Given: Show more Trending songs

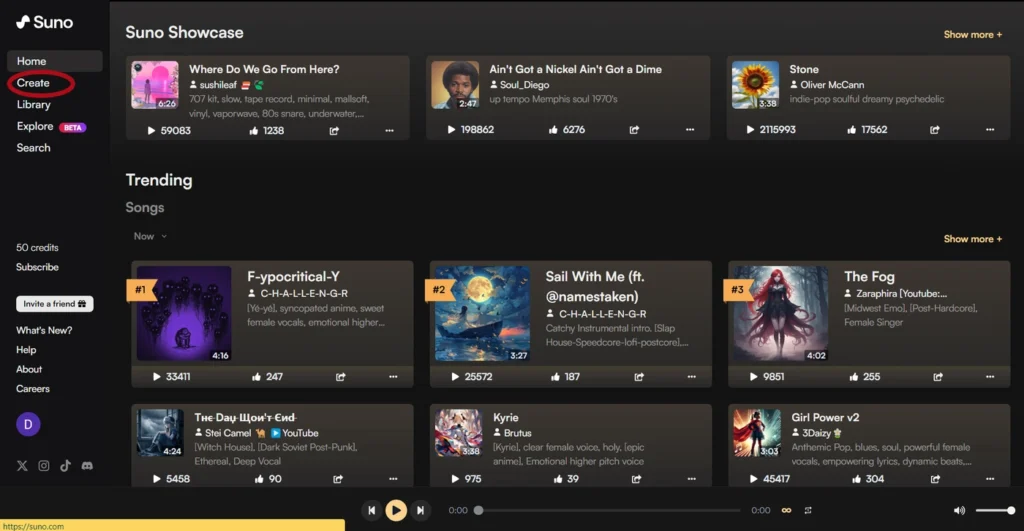Looking at the screenshot, I should coord(972,239).
